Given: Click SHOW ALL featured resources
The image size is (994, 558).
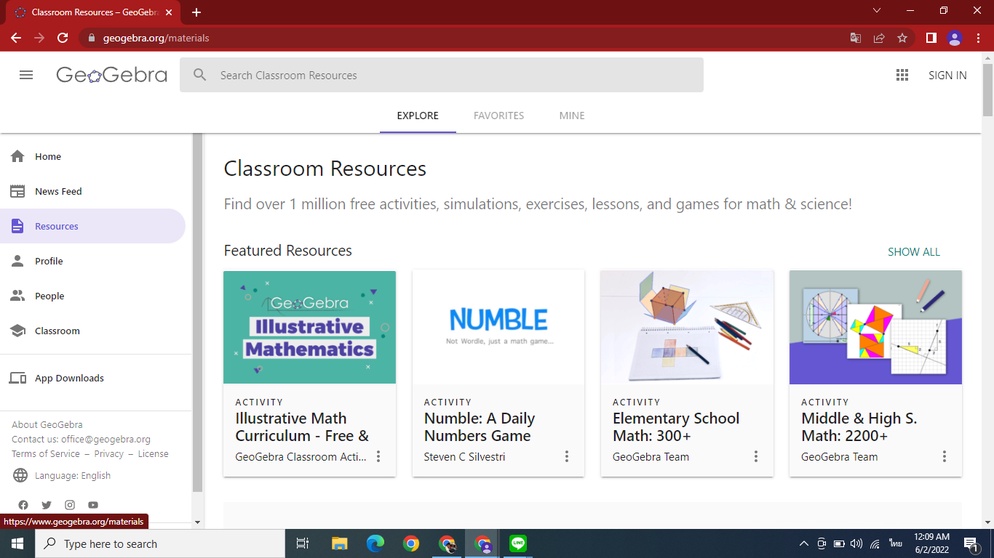Looking at the screenshot, I should tap(913, 252).
